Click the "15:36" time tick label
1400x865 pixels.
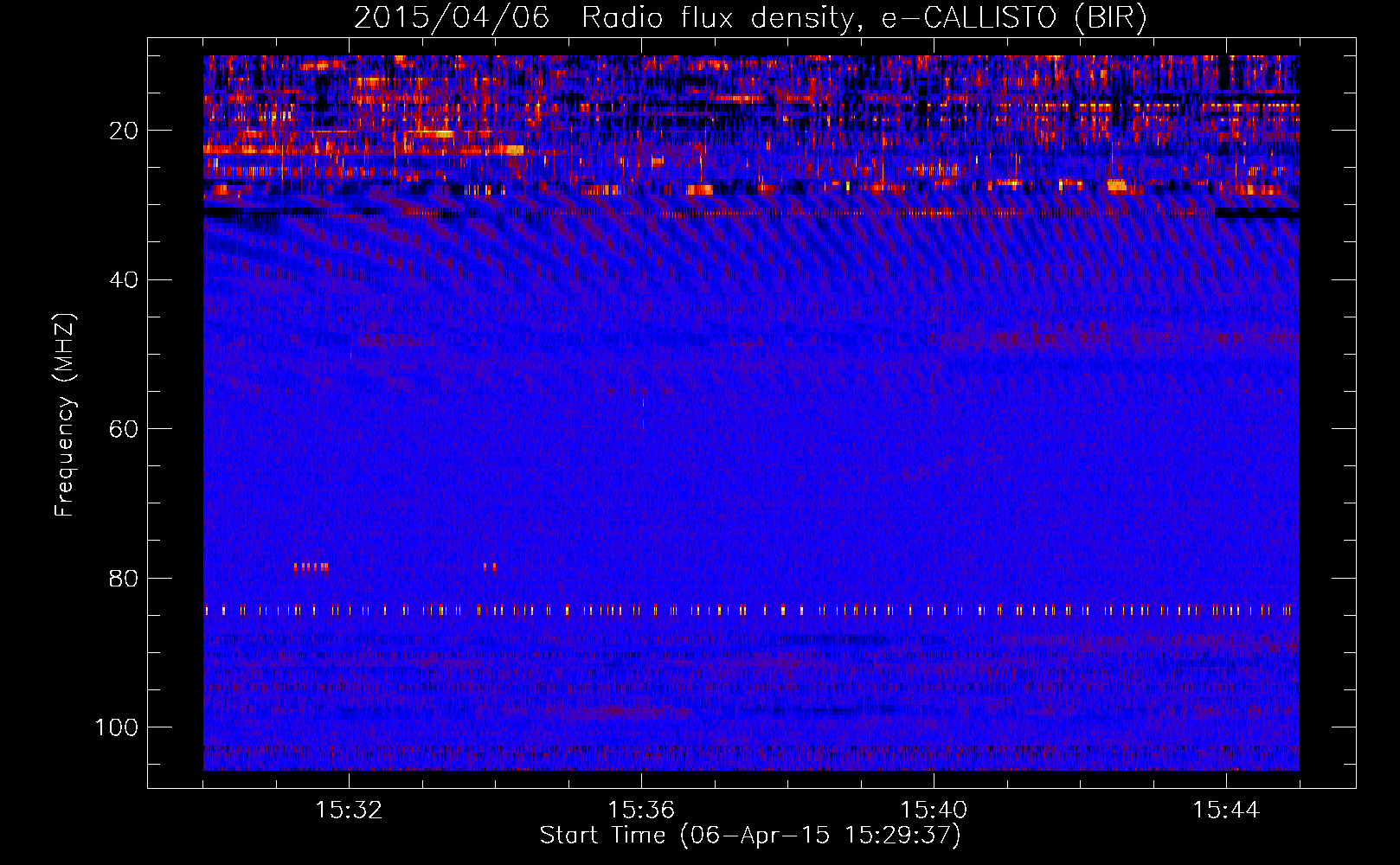pos(641,811)
